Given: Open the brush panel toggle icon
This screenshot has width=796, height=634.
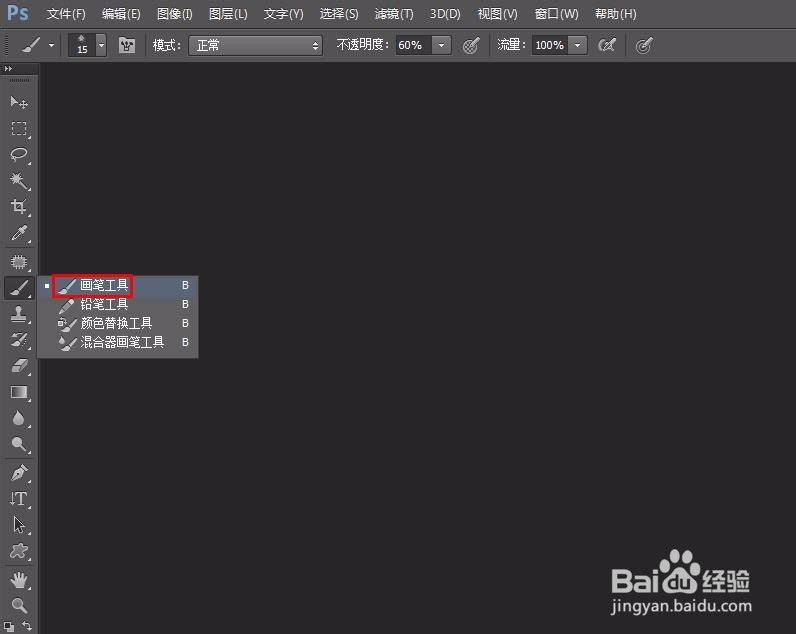Looking at the screenshot, I should click(x=126, y=46).
